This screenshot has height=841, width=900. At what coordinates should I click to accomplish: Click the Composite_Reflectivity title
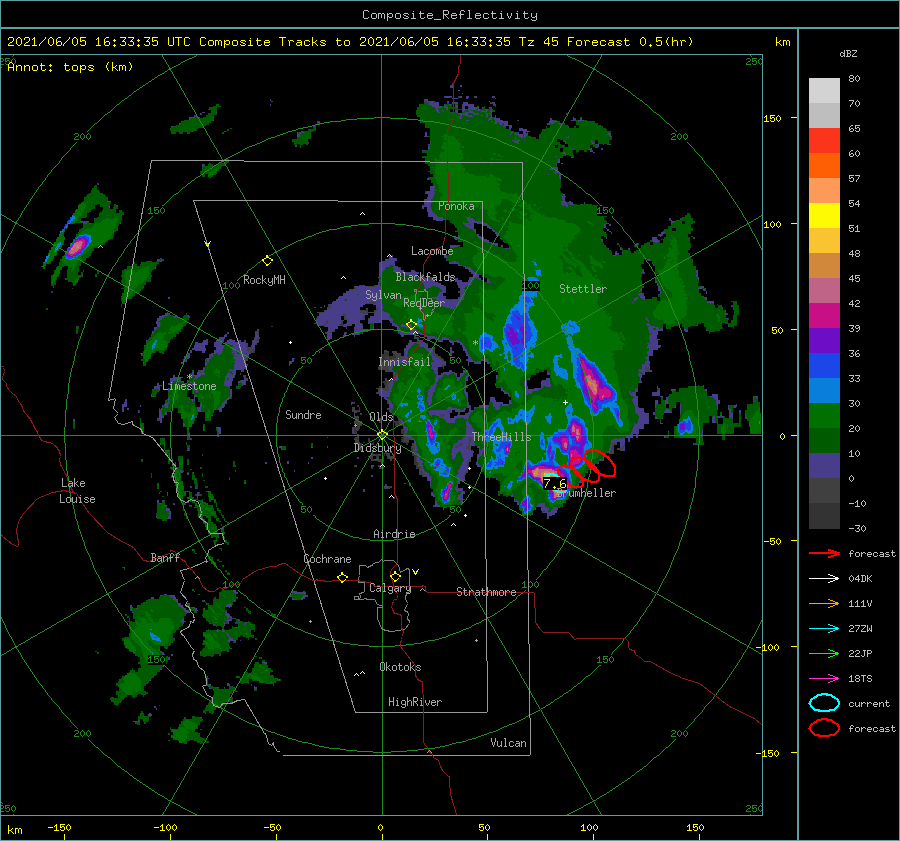449,15
